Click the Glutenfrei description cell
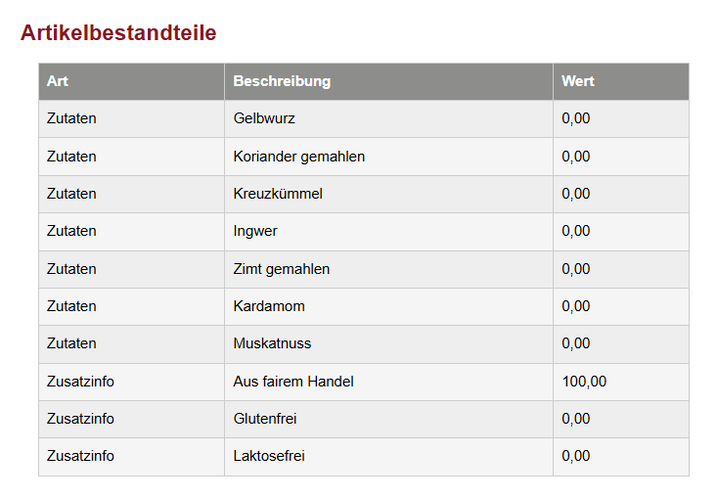This screenshot has width=717, height=498. [x=265, y=419]
